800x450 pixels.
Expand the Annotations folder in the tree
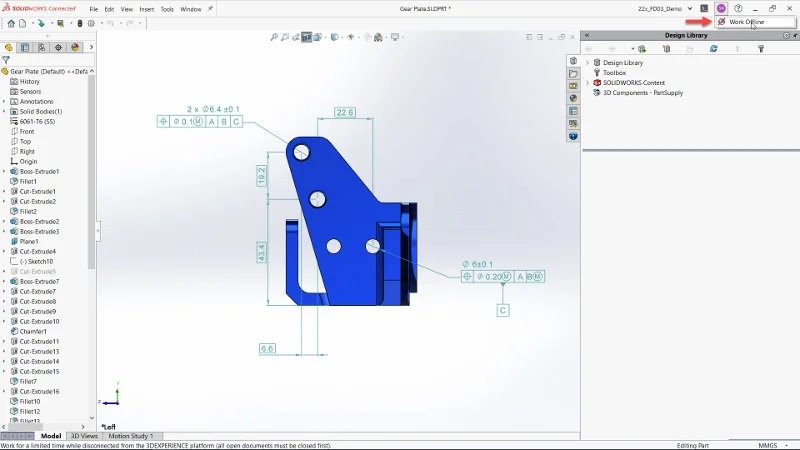(4, 101)
